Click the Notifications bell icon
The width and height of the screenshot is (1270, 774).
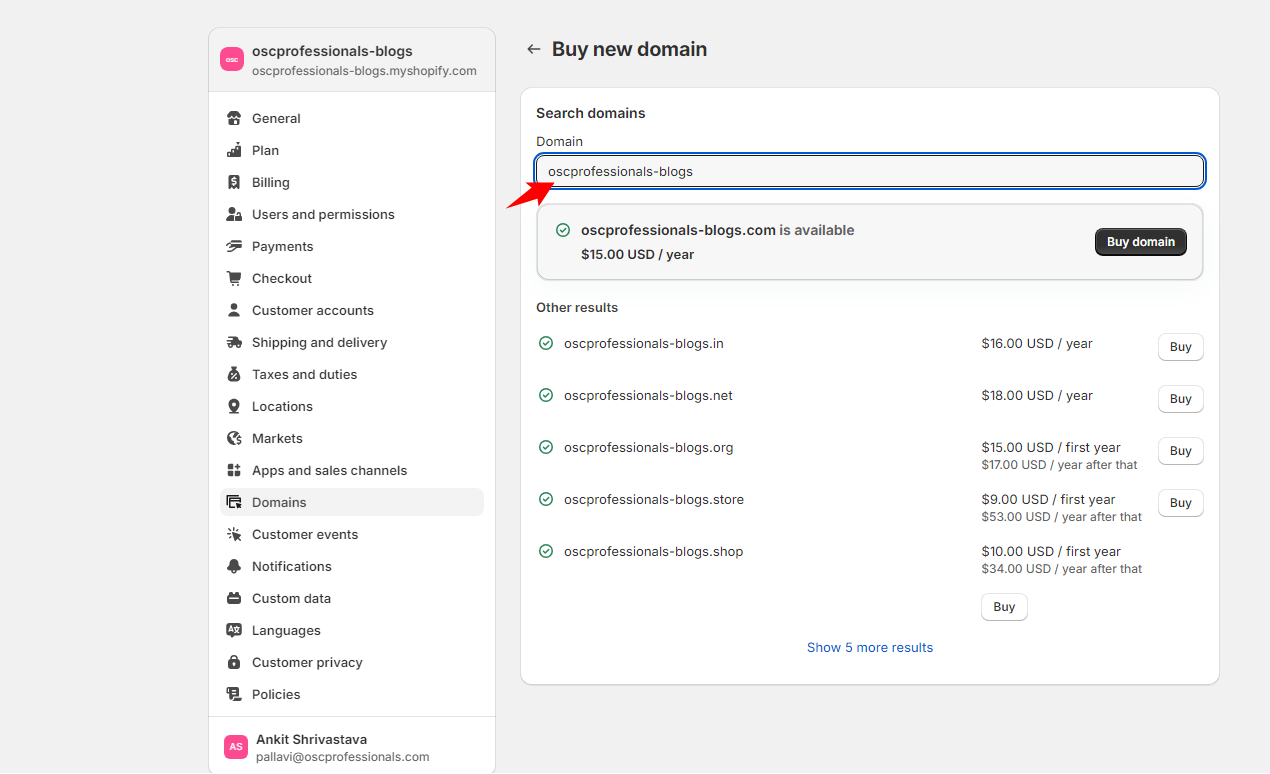click(x=234, y=566)
